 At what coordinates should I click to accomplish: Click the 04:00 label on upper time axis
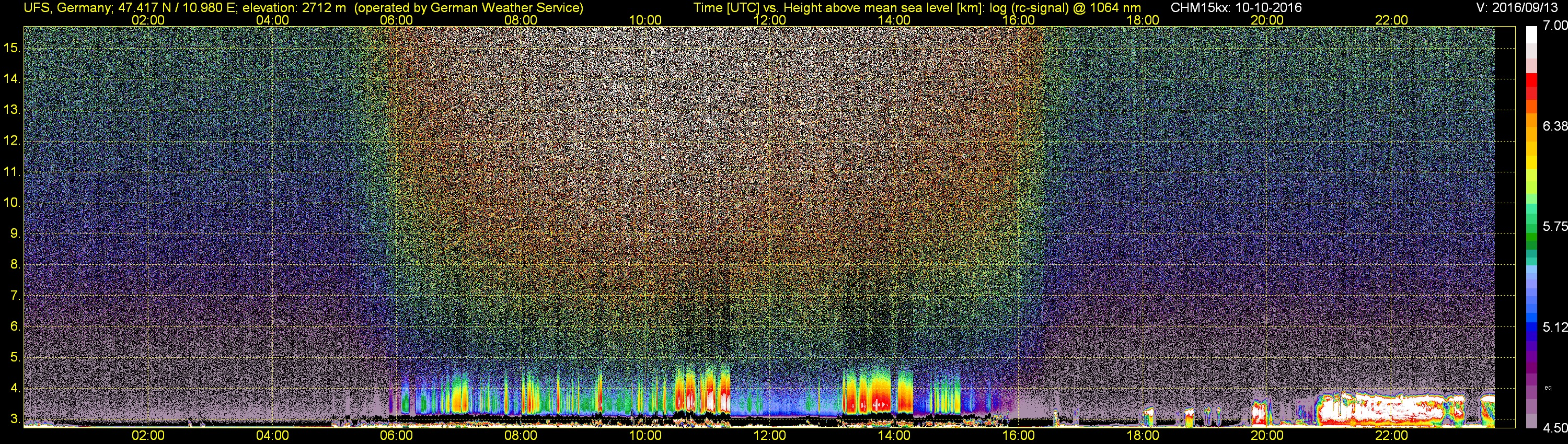(x=272, y=20)
